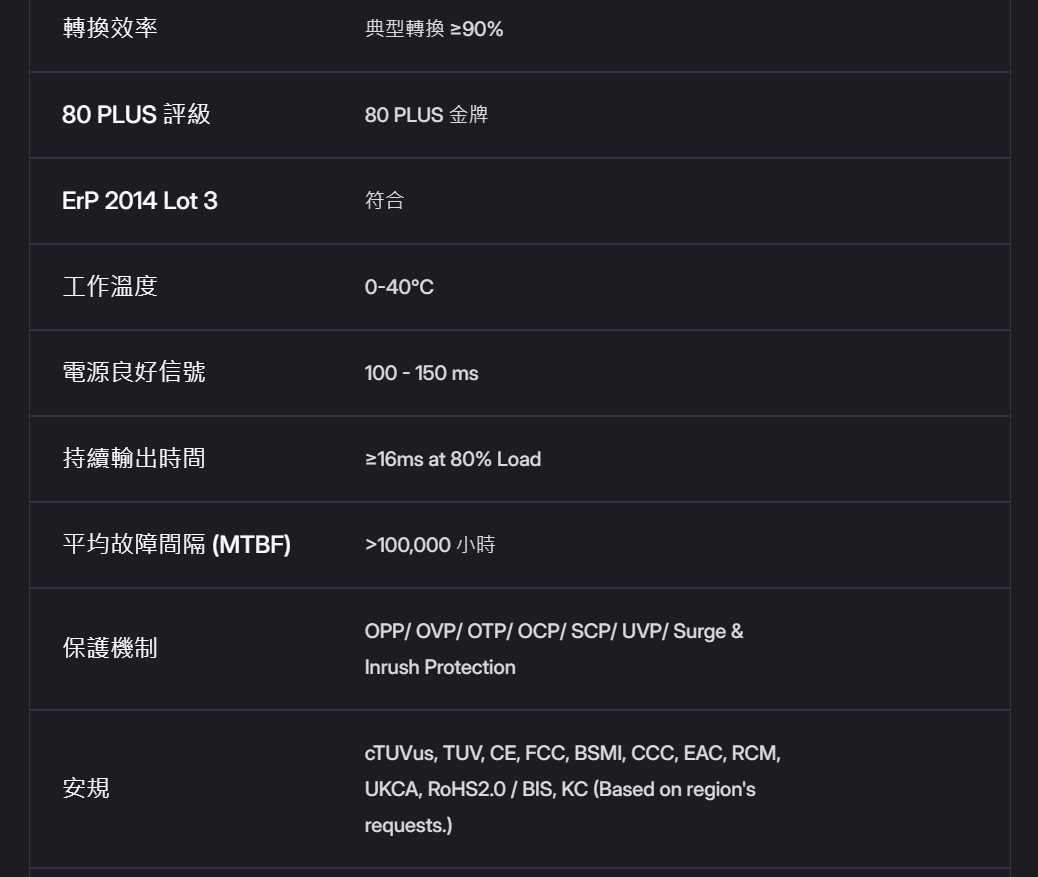This screenshot has height=877, width=1038.
Task: Click the cTUVus, TUV, CE certifications line
Action: pyautogui.click(x=572, y=753)
